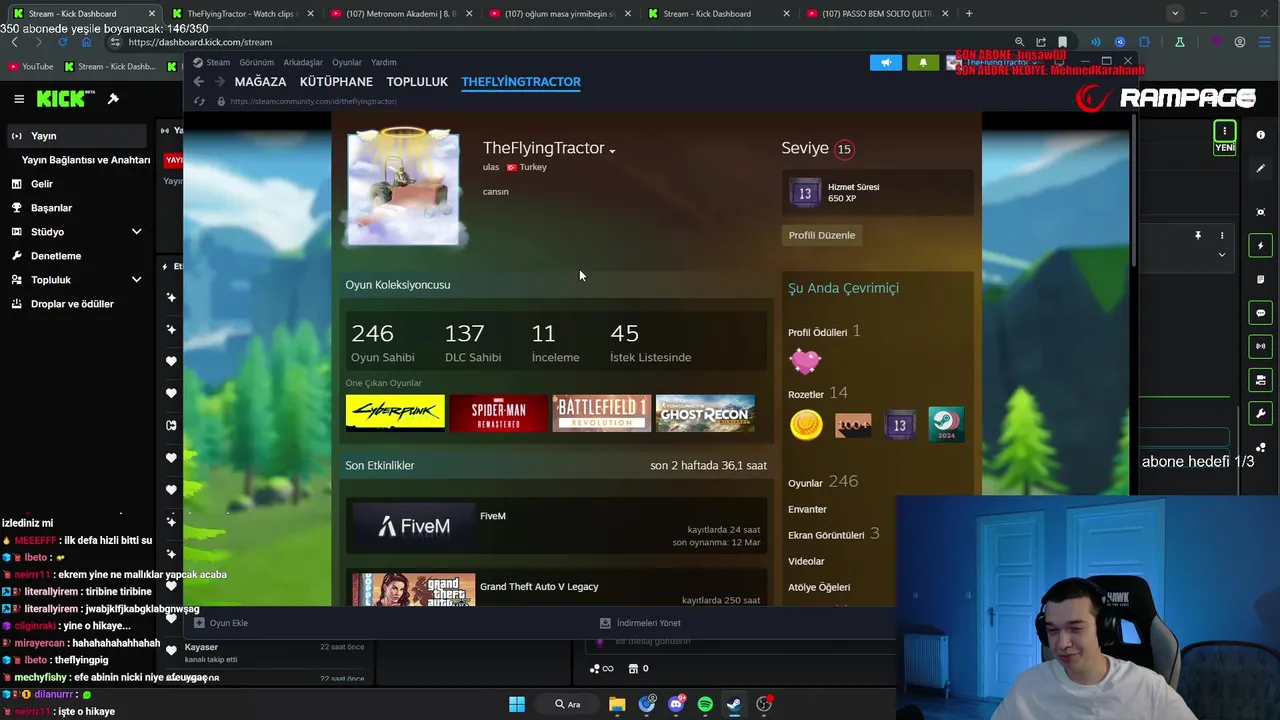This screenshot has height=720, width=1280.
Task: Expand chevron in Kick right panel
Action: tap(1221, 255)
